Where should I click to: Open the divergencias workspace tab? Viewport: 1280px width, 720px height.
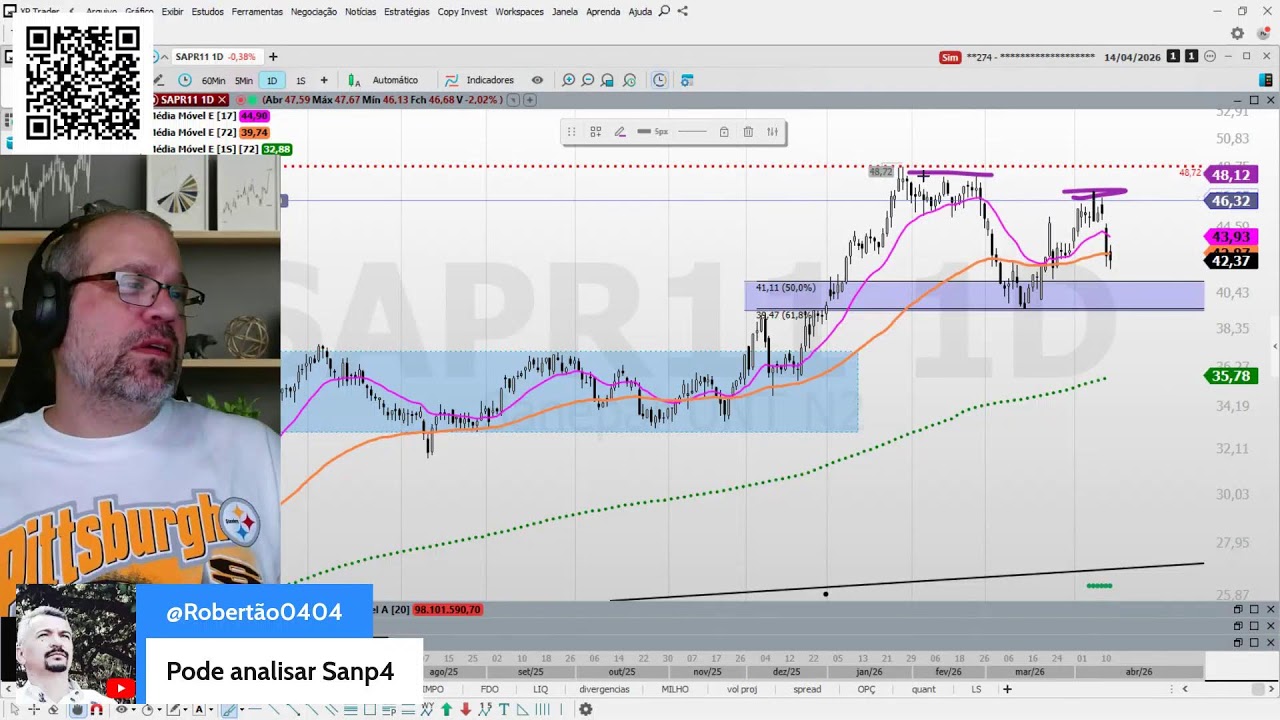[604, 689]
